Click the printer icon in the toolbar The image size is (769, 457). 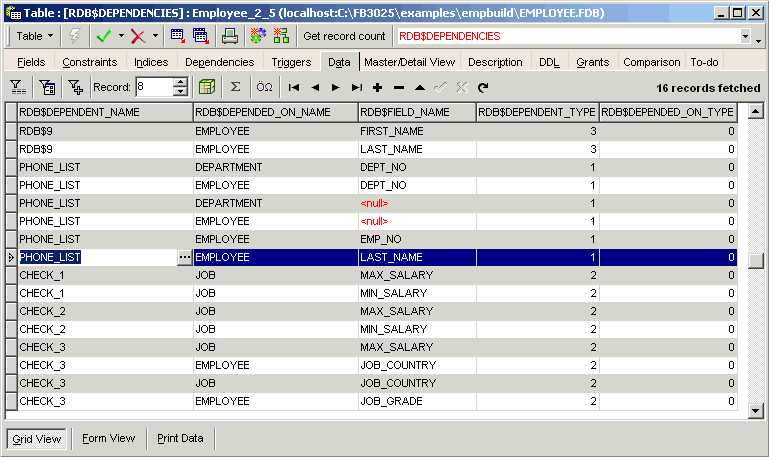[x=229, y=36]
